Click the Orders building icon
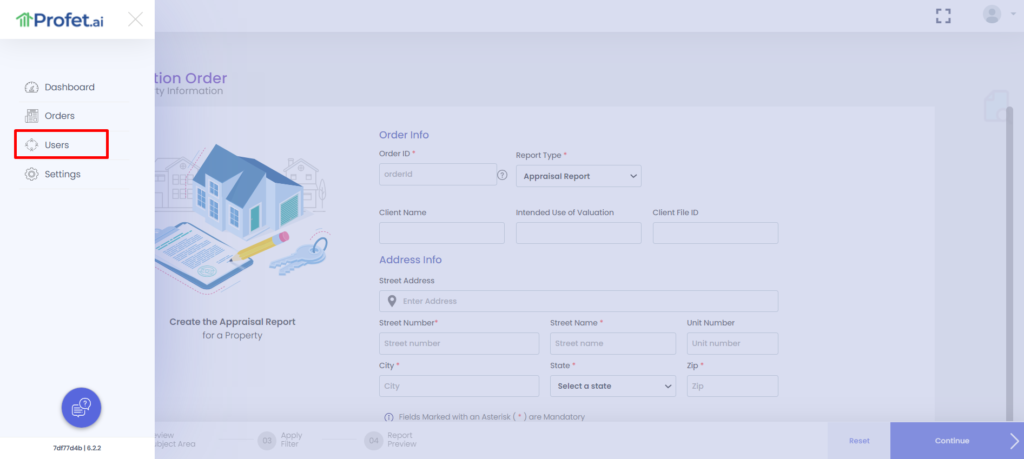This screenshot has width=1024, height=459. [31, 116]
